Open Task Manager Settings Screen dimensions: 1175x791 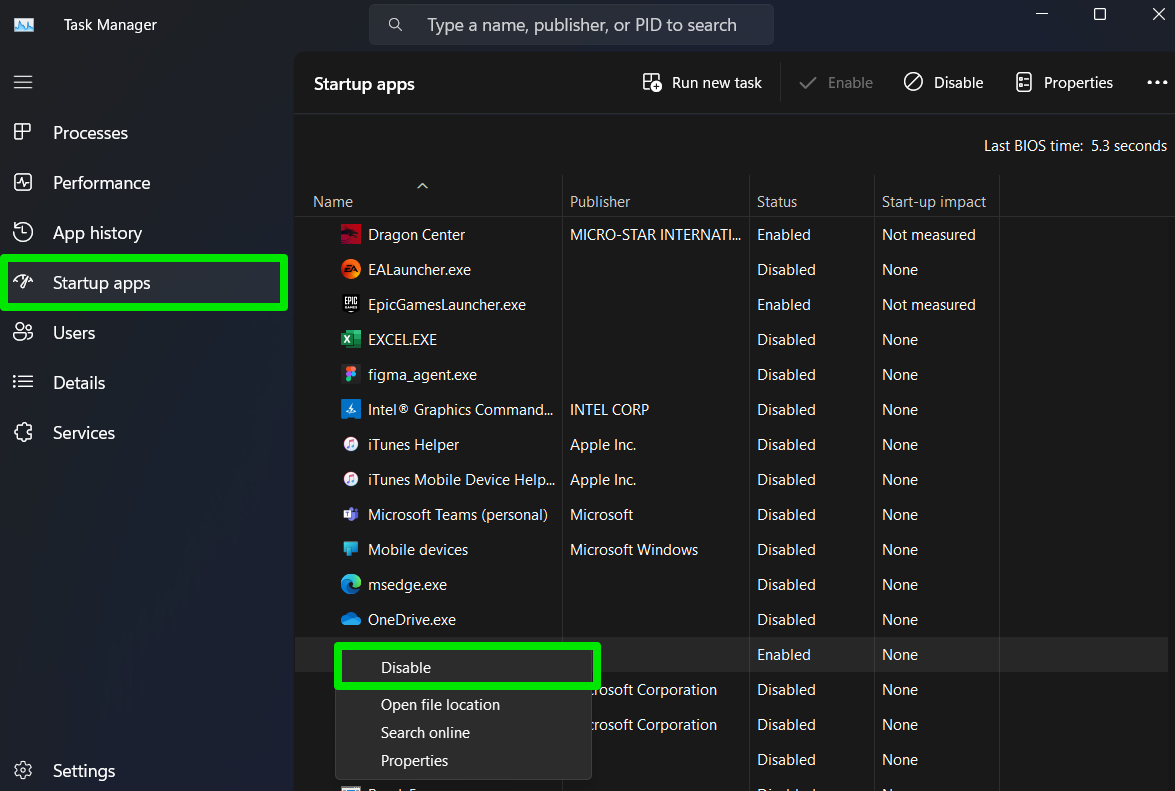pos(83,771)
